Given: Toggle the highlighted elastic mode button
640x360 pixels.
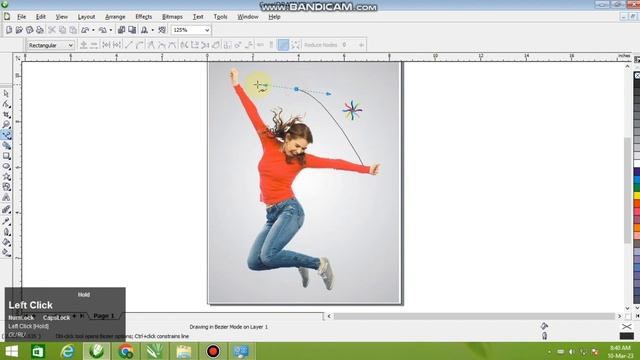Looking at the screenshot, I should [283, 45].
